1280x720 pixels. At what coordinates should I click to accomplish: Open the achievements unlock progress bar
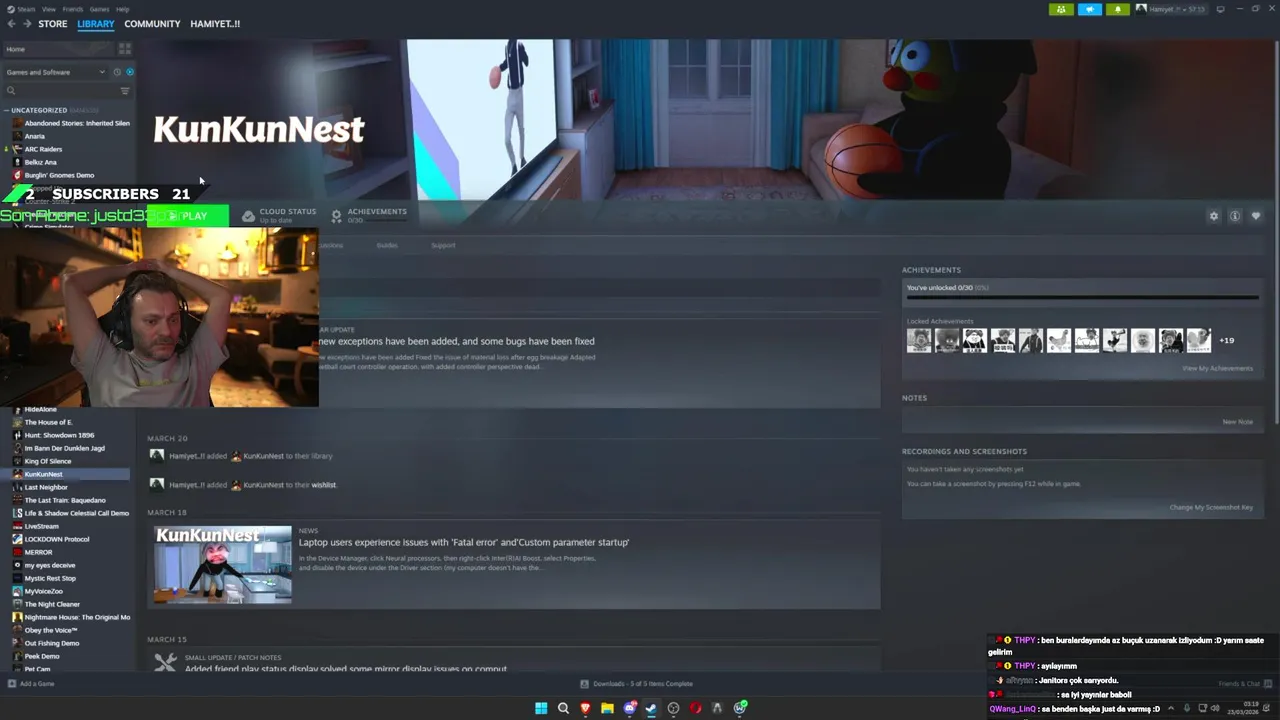click(1082, 297)
